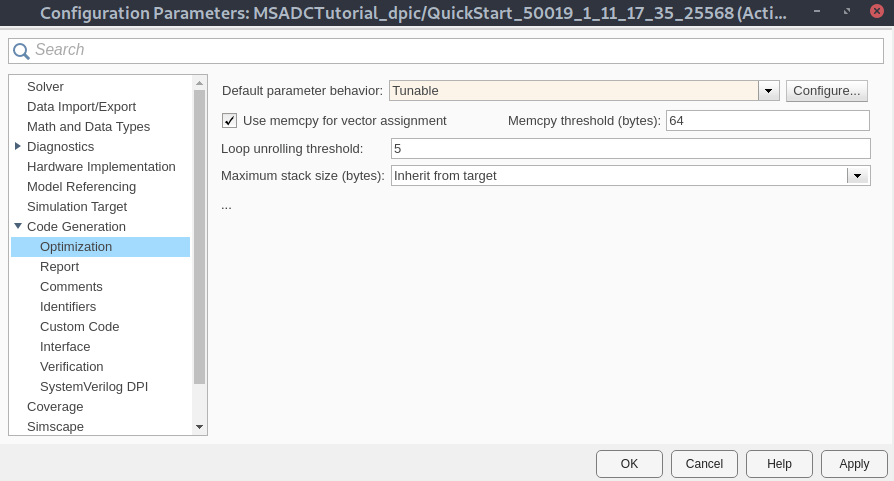Show more parameters via the ellipsis
This screenshot has width=894, height=481.
pyautogui.click(x=226, y=205)
